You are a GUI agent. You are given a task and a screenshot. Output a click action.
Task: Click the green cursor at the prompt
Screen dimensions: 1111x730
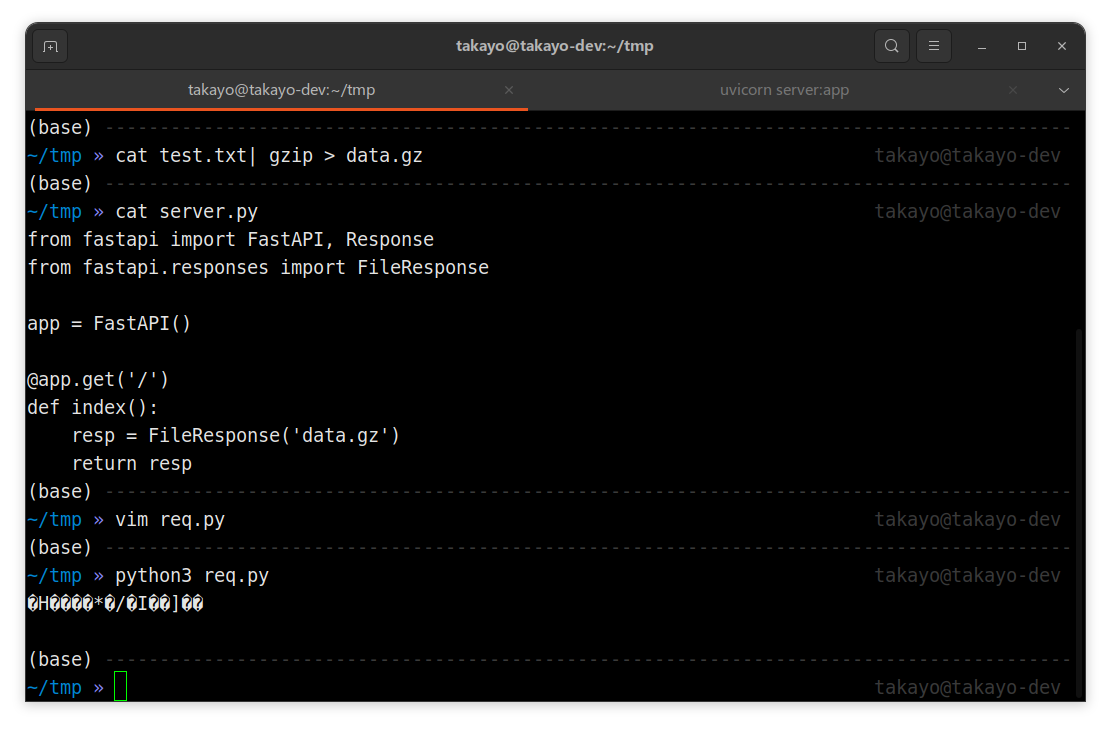click(x=121, y=687)
